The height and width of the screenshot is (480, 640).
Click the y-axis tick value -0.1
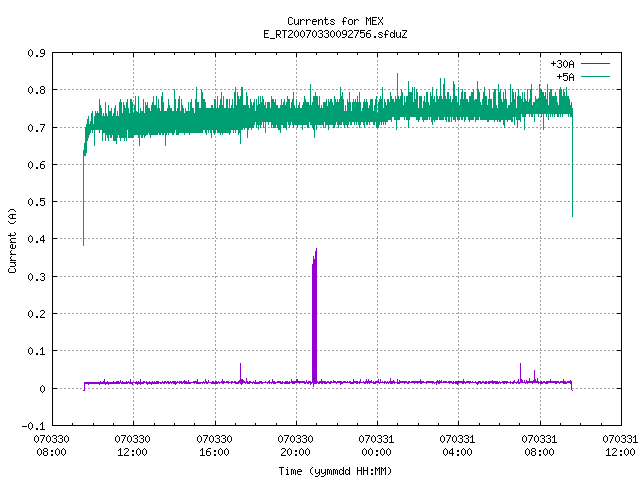click(33, 426)
